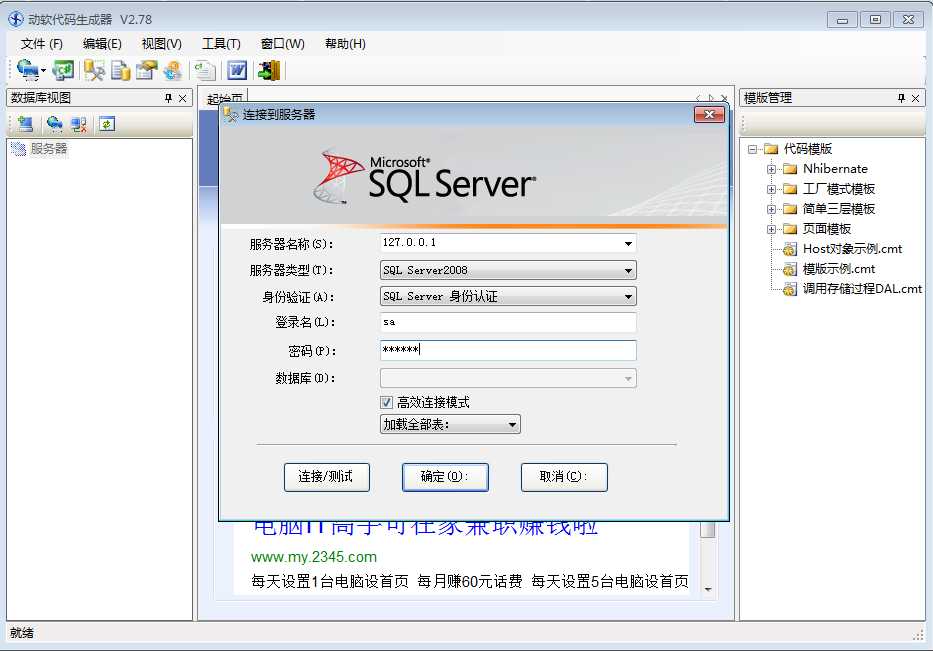The height and width of the screenshot is (651, 933).
Task: Click the database server connection toolbar icon
Action: 26,70
